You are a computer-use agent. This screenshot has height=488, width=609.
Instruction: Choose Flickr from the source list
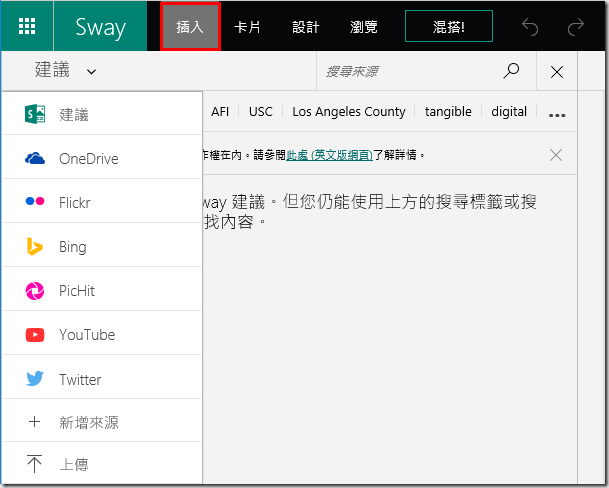click(102, 201)
